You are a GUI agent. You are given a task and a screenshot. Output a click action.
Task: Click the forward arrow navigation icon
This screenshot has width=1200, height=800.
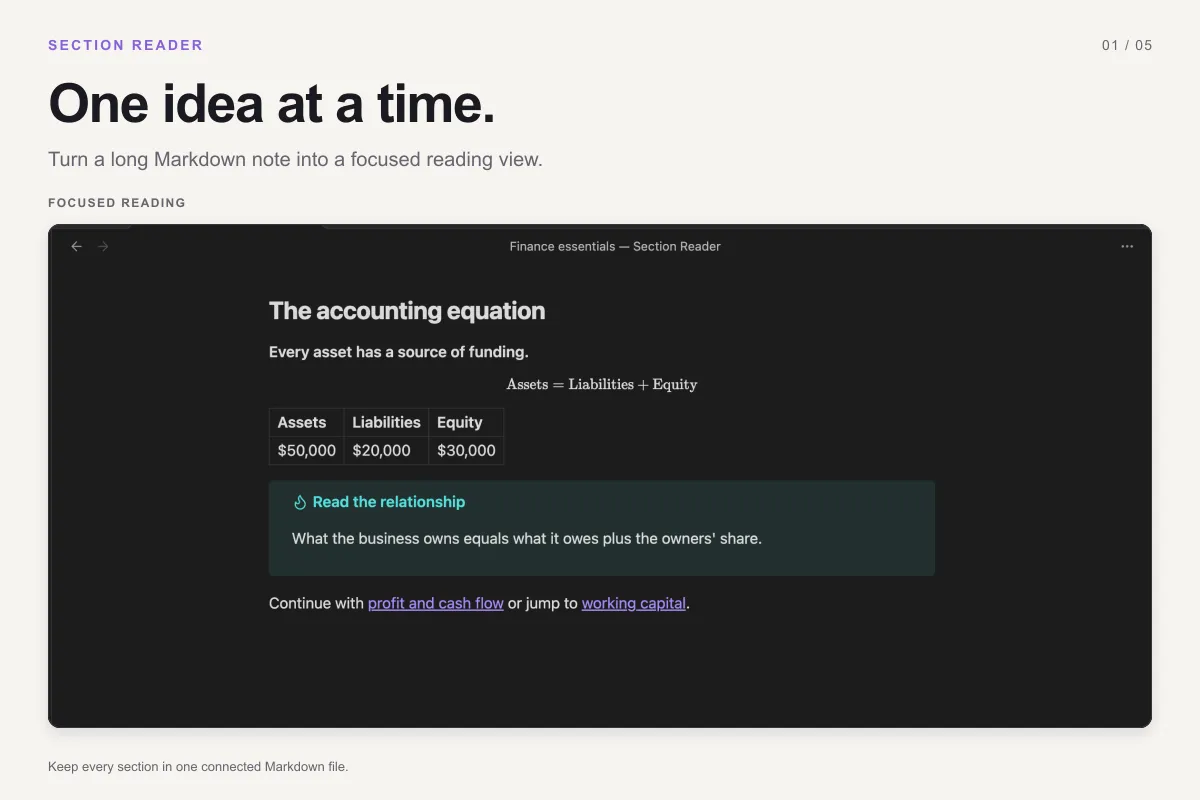point(103,246)
